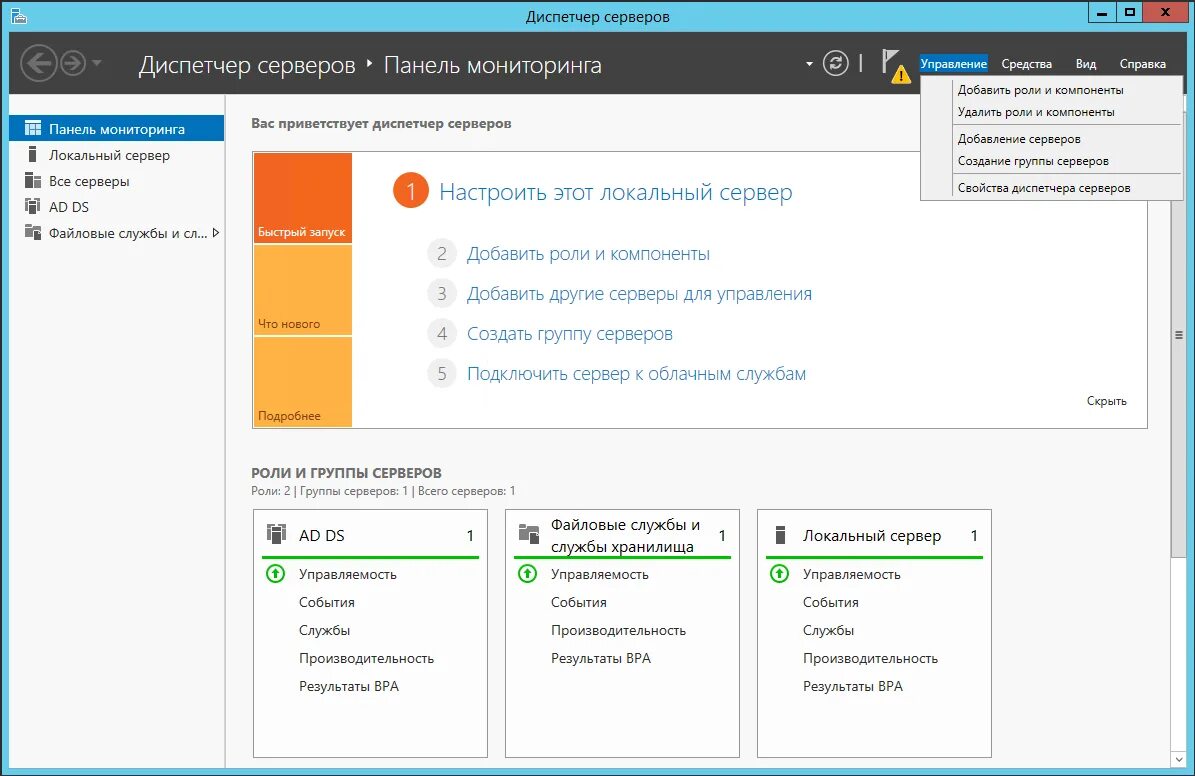Viewport: 1195px width, 776px height.
Task: Click the back navigation arrow
Action: point(39,63)
